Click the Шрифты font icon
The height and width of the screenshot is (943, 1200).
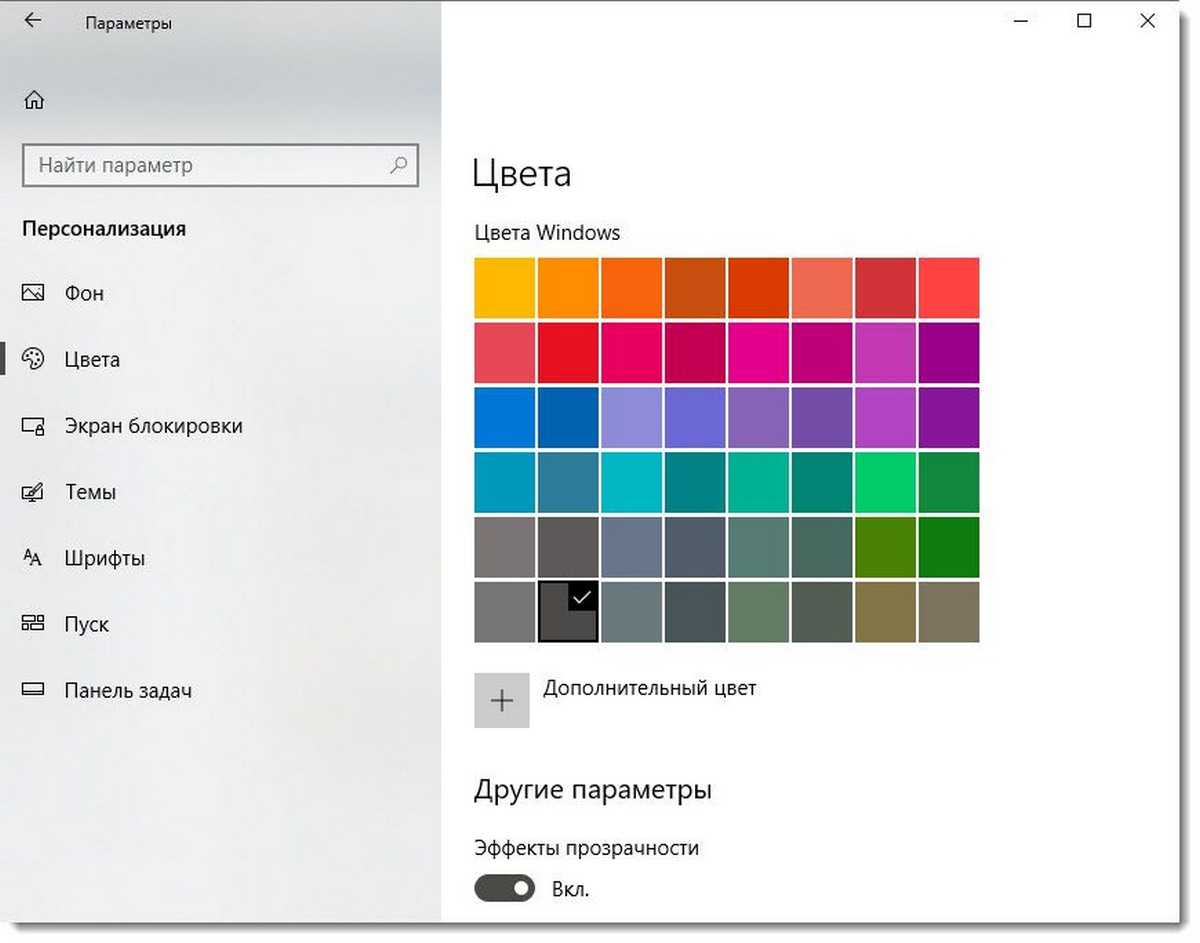coord(33,558)
